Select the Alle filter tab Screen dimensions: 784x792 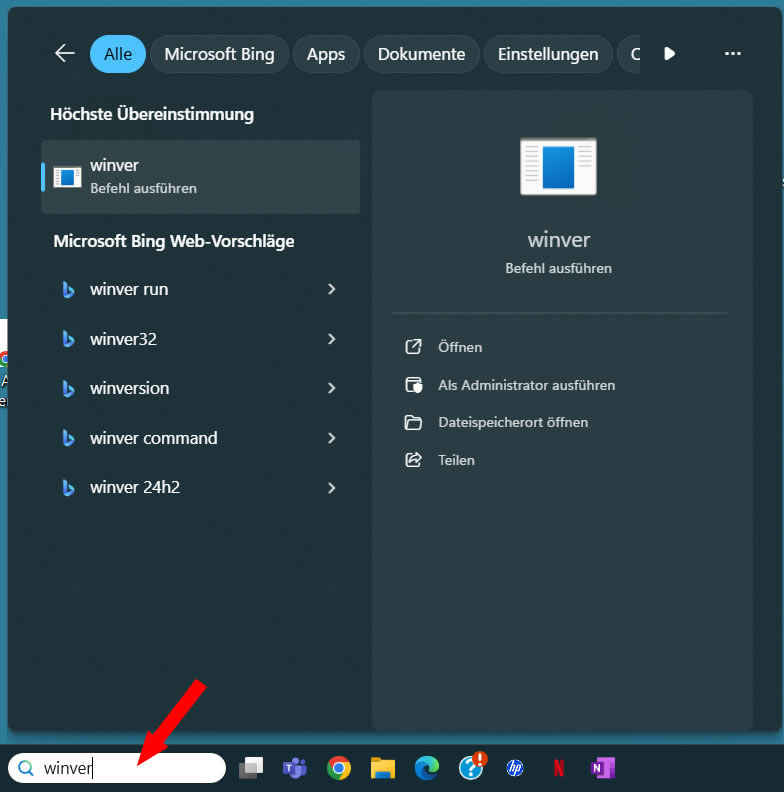tap(118, 54)
